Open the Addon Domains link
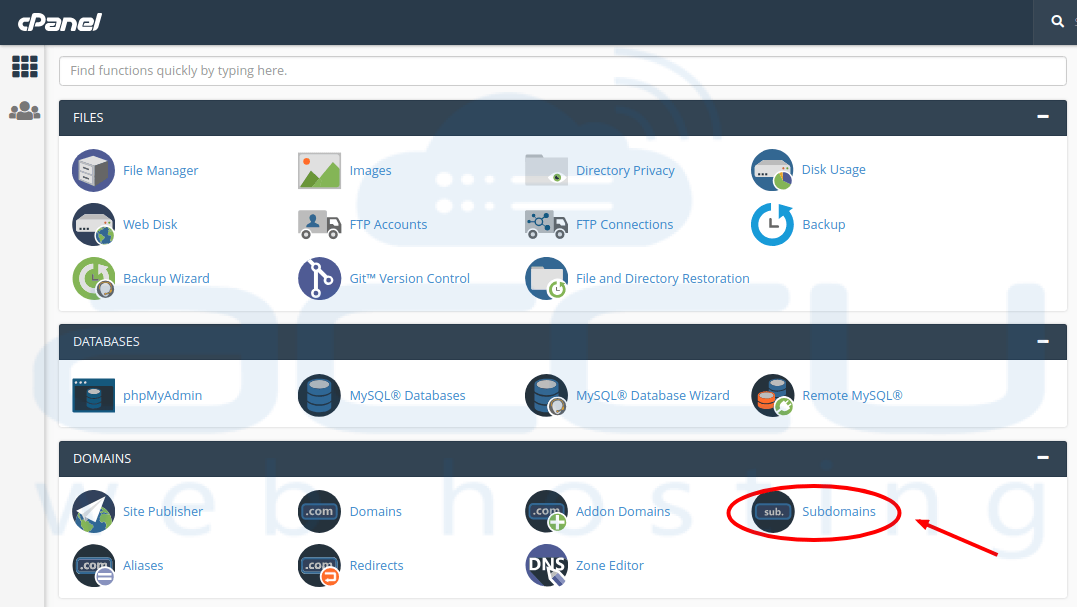Image resolution: width=1077 pixels, height=607 pixels. (x=623, y=512)
